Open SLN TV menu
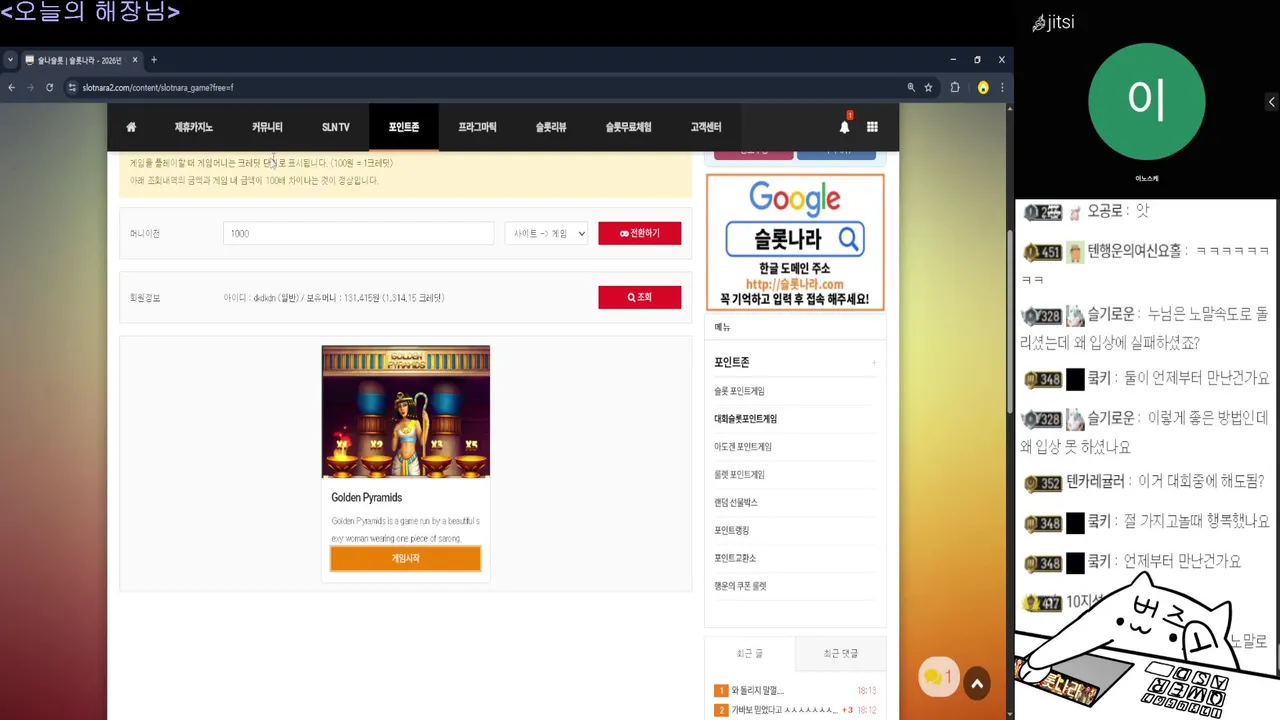Screen dimensions: 1280x720 pos(336,127)
